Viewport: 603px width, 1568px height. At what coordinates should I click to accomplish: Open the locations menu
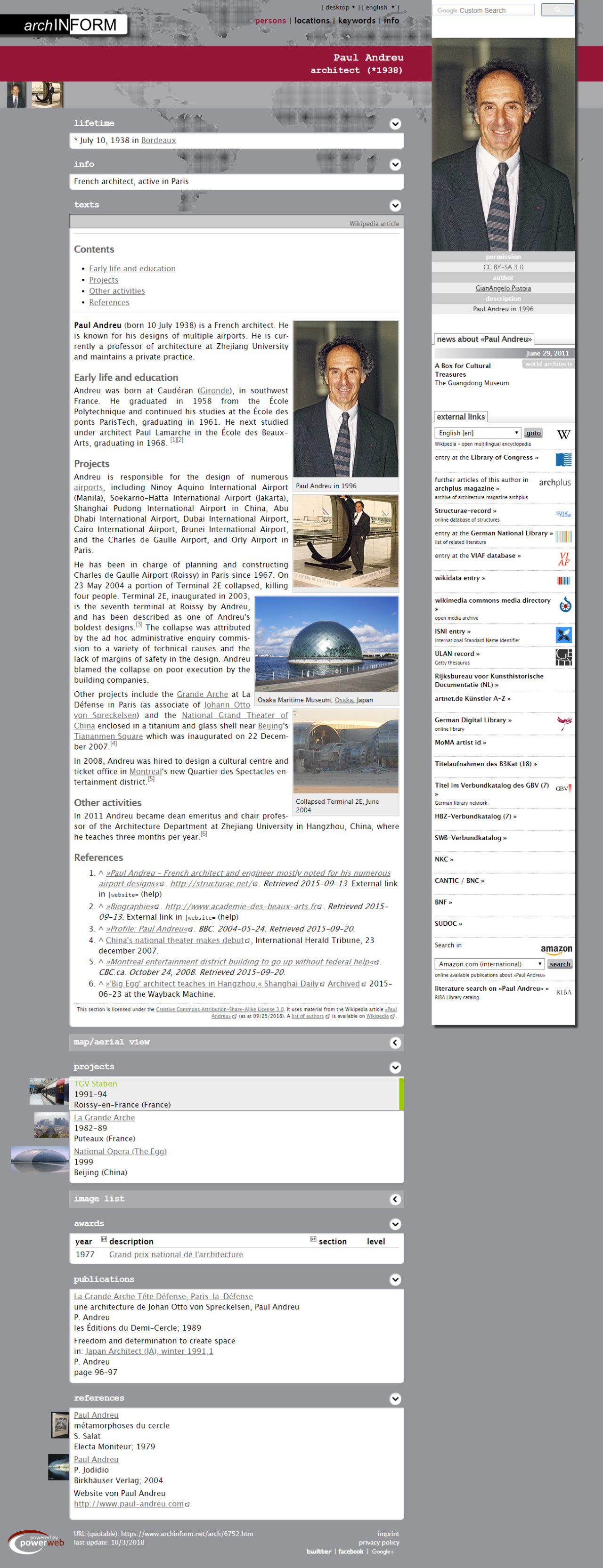tap(312, 21)
